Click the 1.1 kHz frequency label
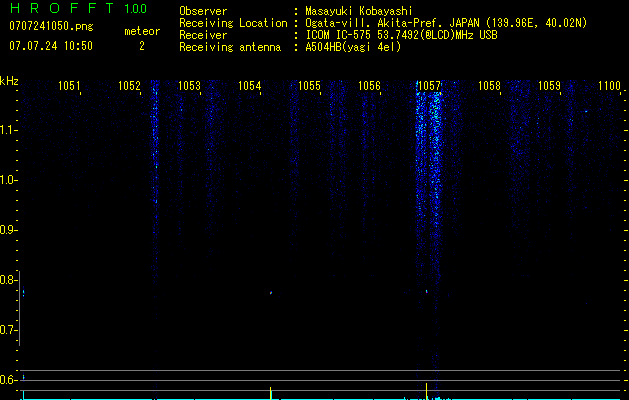629x400 pixels. pos(8,130)
